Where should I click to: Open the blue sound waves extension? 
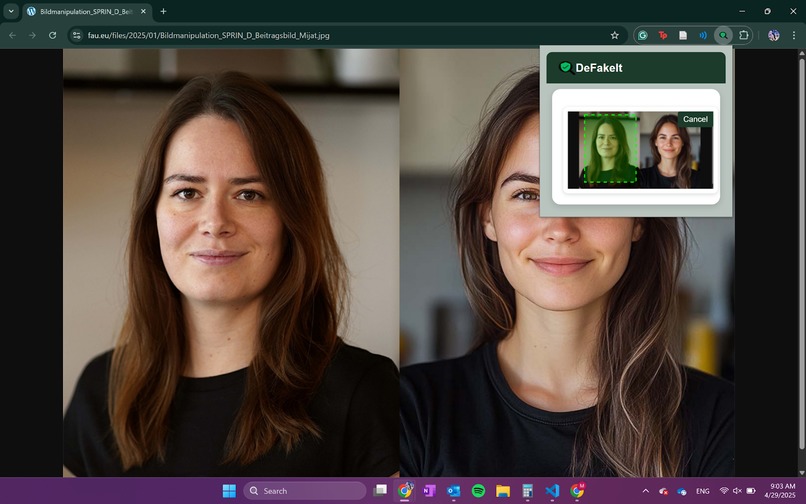(x=703, y=35)
